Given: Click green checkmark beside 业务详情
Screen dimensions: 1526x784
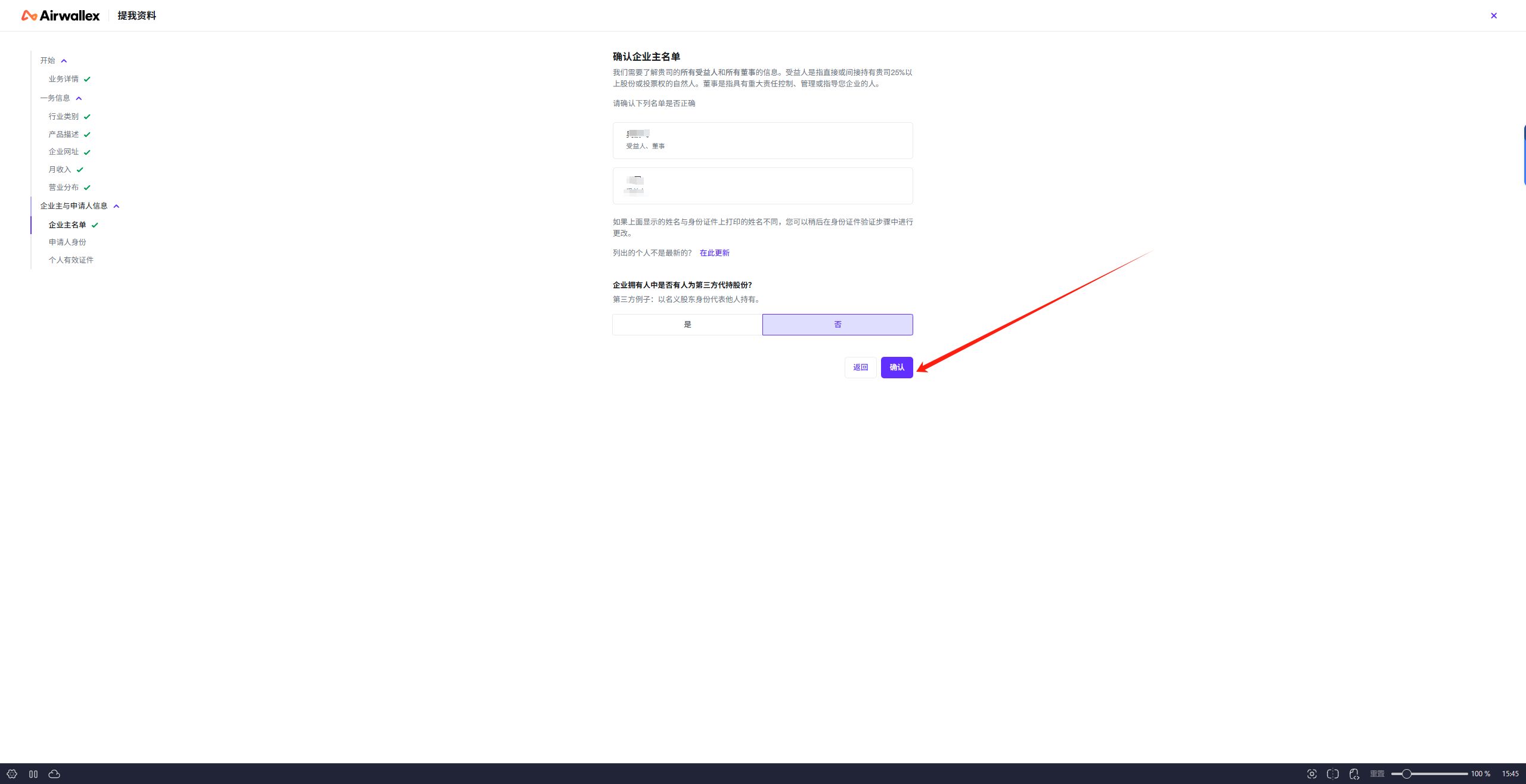Looking at the screenshot, I should click(x=87, y=79).
